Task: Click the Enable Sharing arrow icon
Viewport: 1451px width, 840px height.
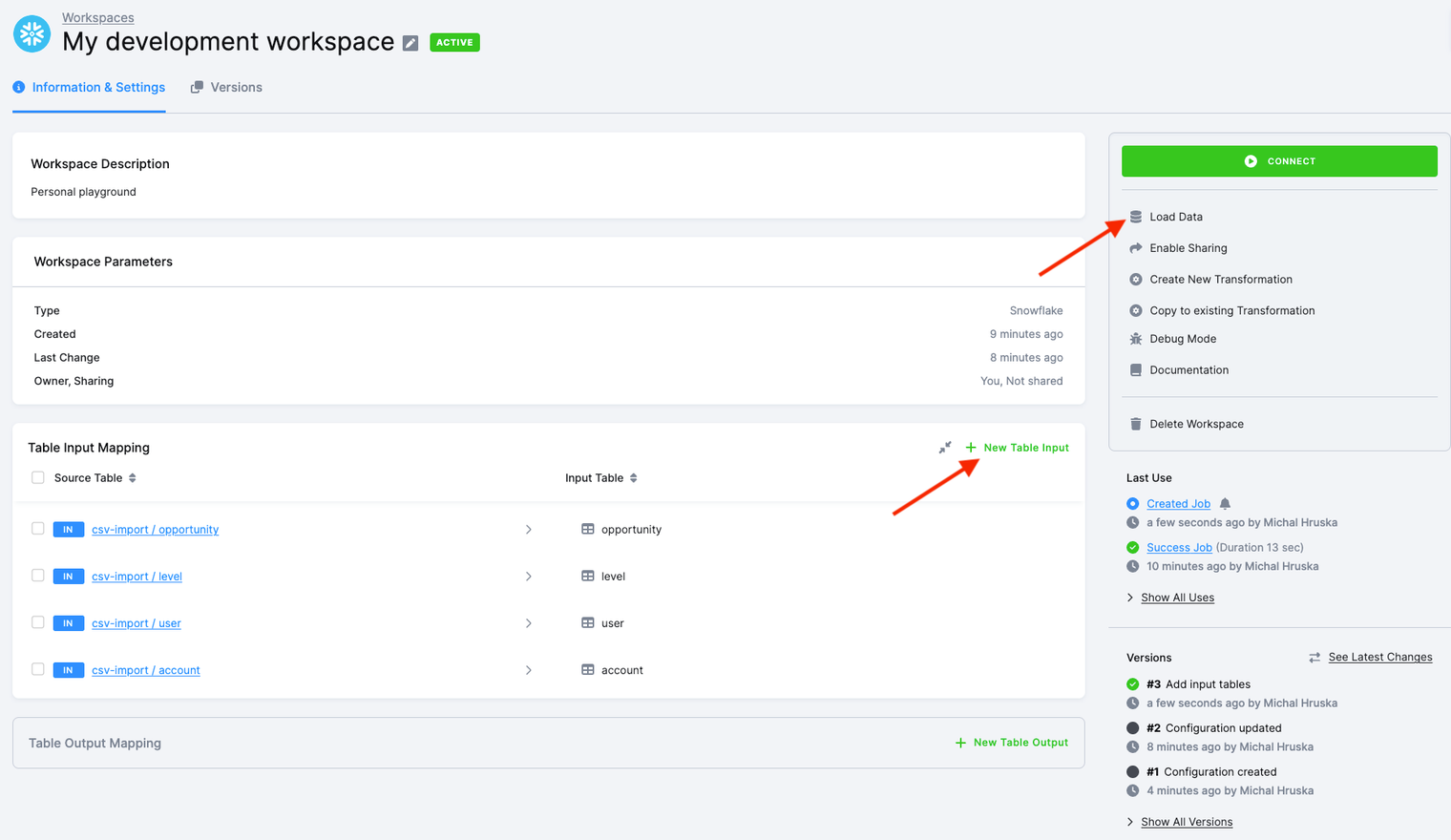Action: 1136,248
